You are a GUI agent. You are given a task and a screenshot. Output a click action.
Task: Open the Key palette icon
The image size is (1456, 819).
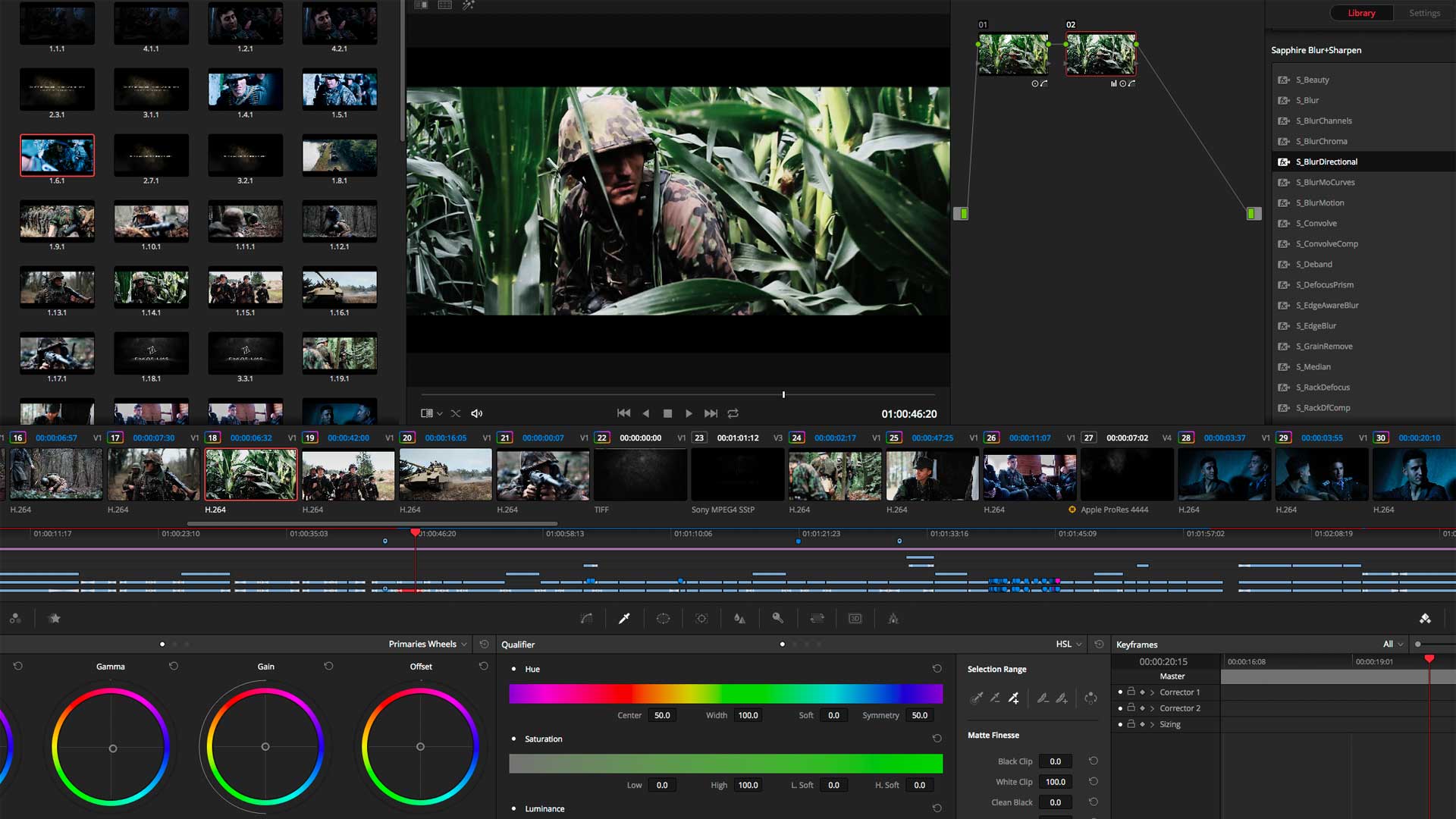point(778,619)
